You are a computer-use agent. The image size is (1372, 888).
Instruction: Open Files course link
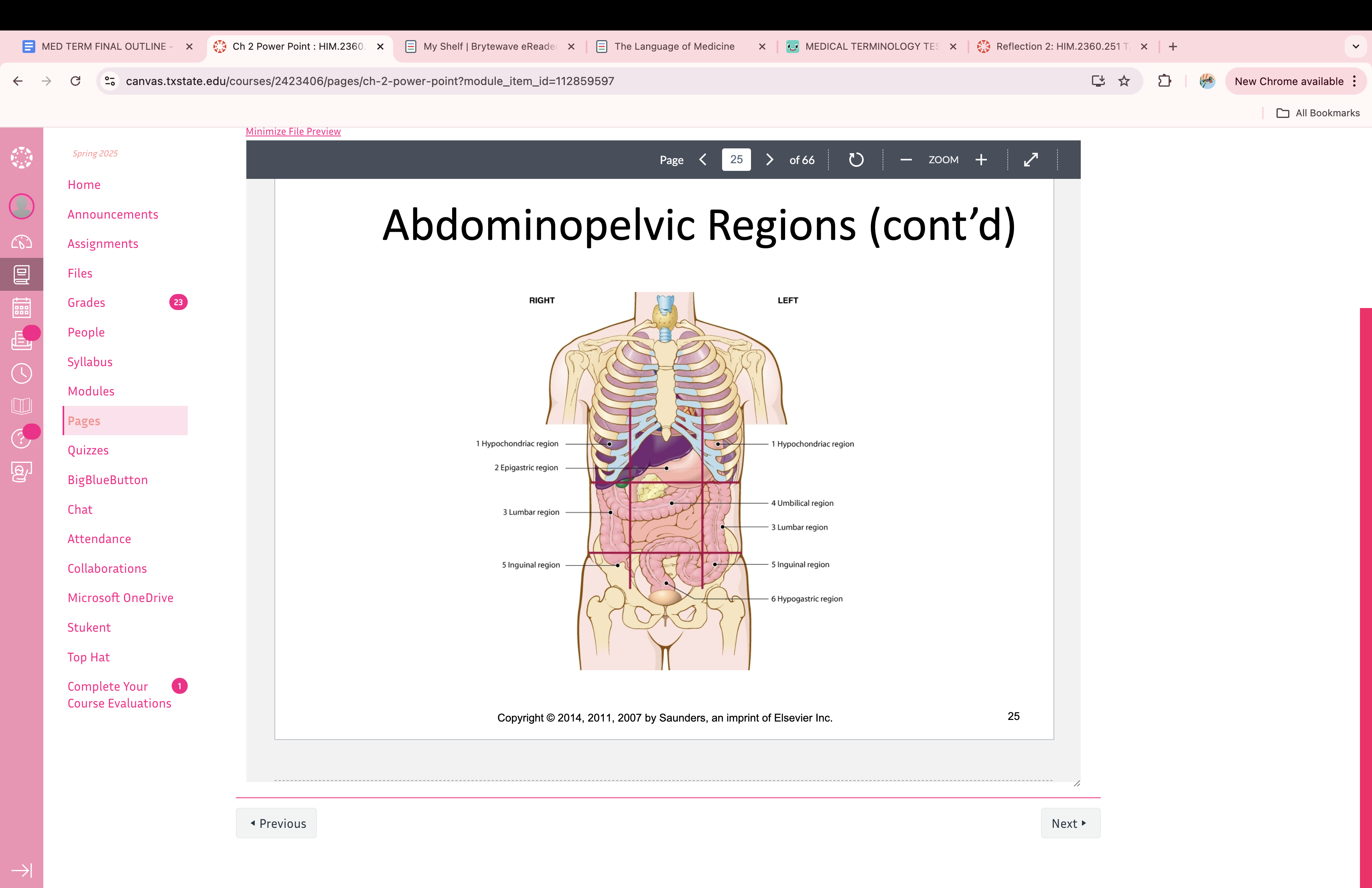80,273
